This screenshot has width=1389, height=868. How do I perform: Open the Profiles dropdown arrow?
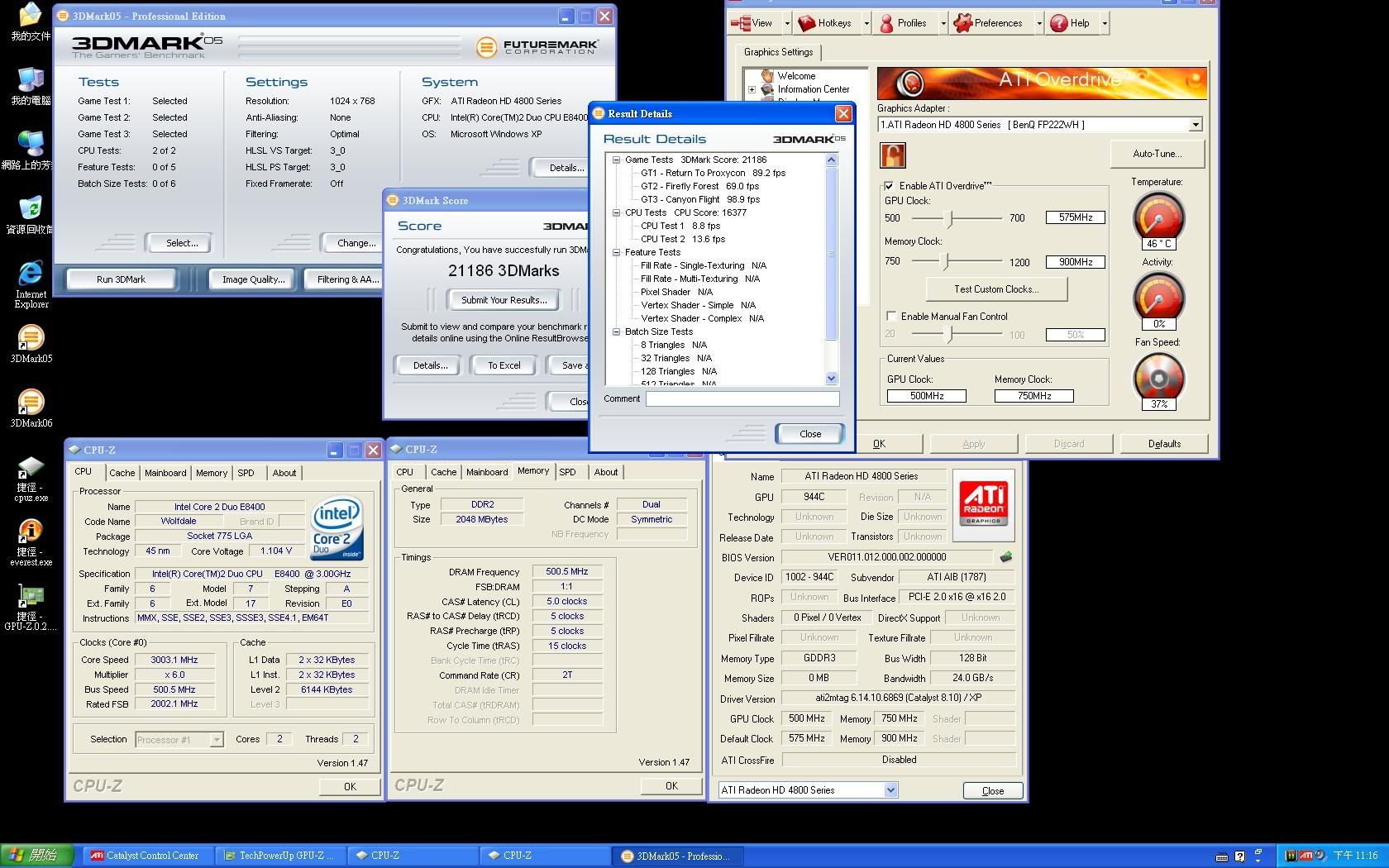(x=943, y=23)
